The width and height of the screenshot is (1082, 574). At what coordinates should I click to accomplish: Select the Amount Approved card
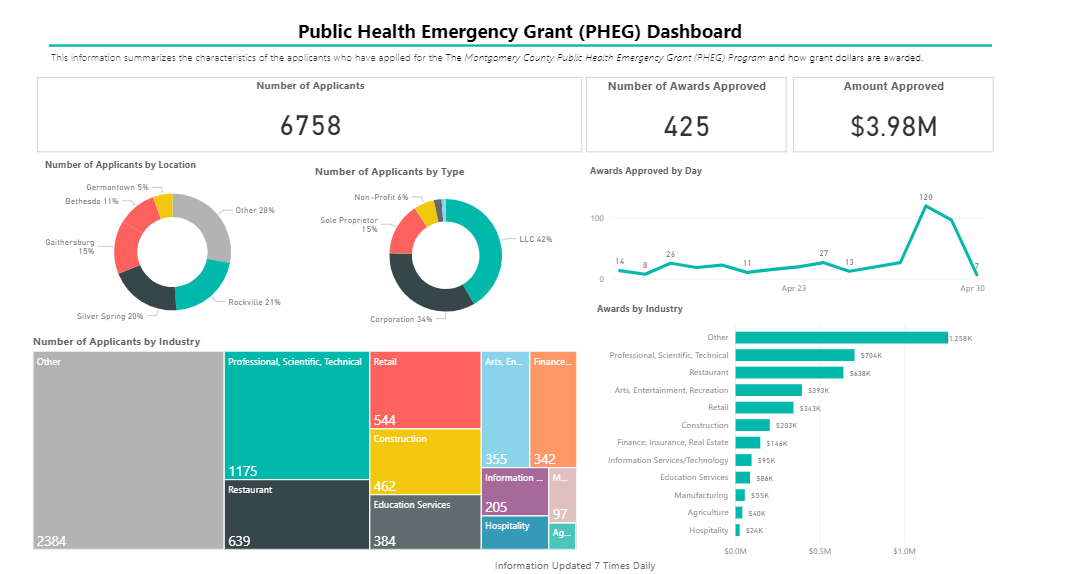(893, 114)
